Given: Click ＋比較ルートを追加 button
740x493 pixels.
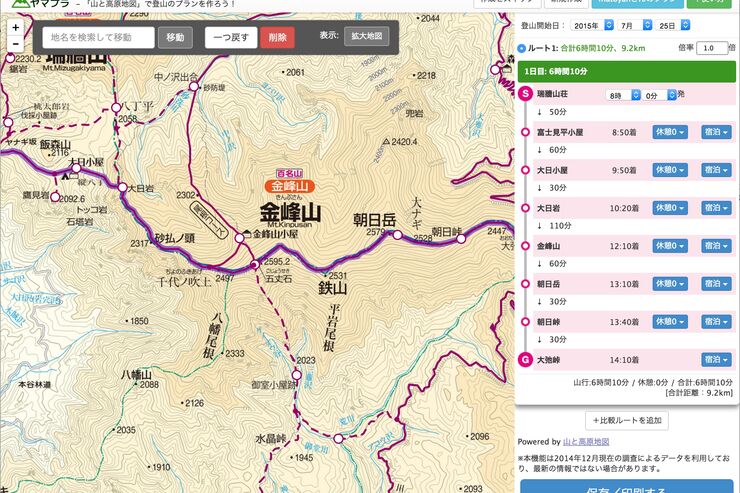Looking at the screenshot, I should [x=627, y=420].
